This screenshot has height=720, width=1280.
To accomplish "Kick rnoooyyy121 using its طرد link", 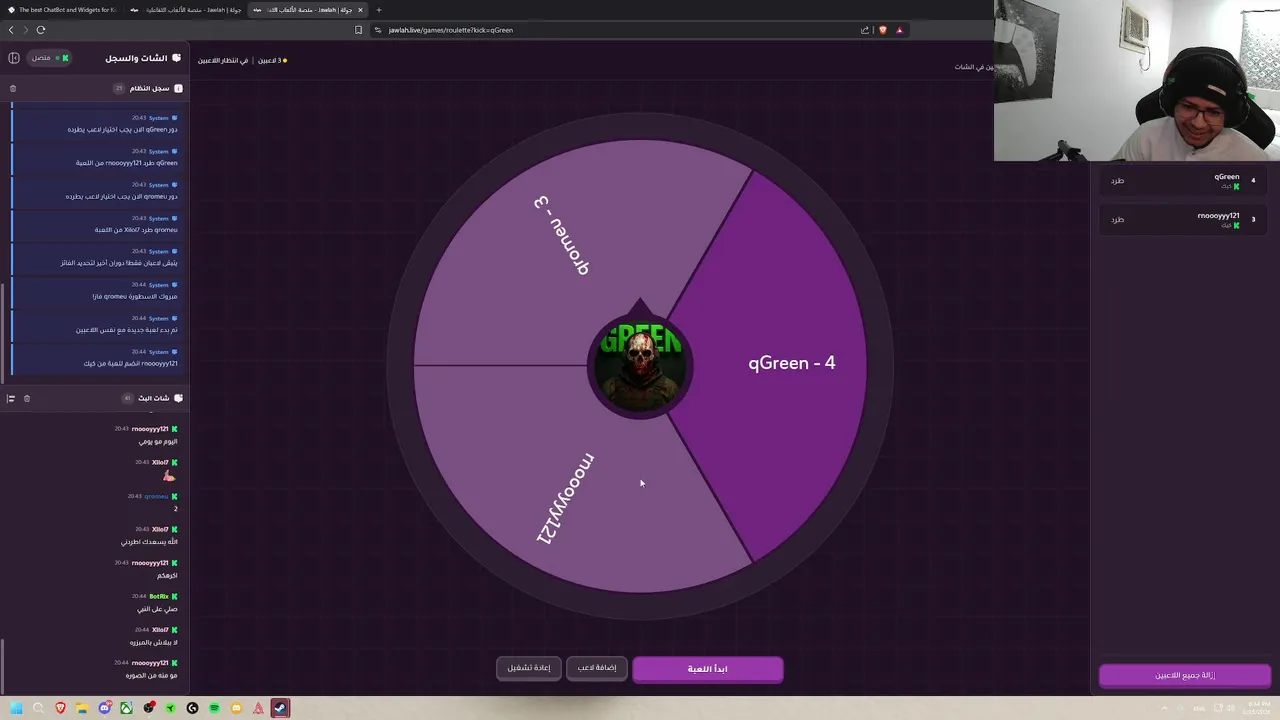I will 1117,220.
